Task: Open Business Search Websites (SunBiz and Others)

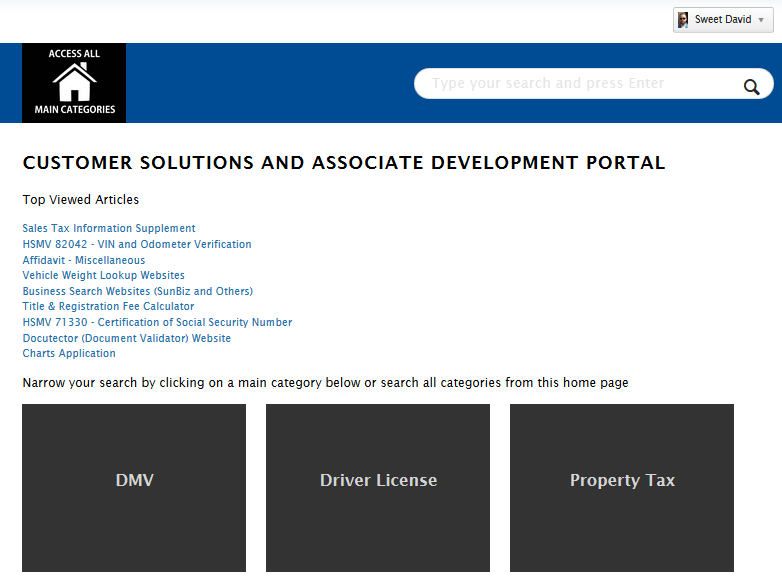Action: tap(138, 291)
